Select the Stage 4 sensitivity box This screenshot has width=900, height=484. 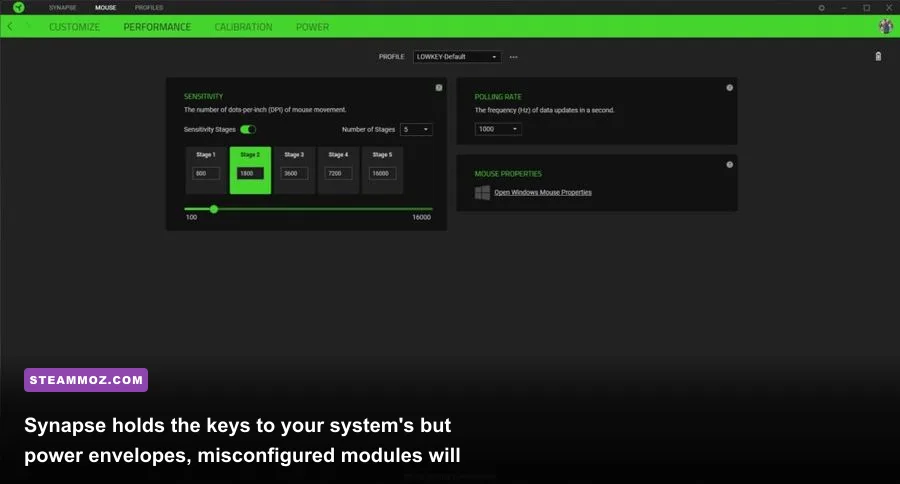(339, 170)
